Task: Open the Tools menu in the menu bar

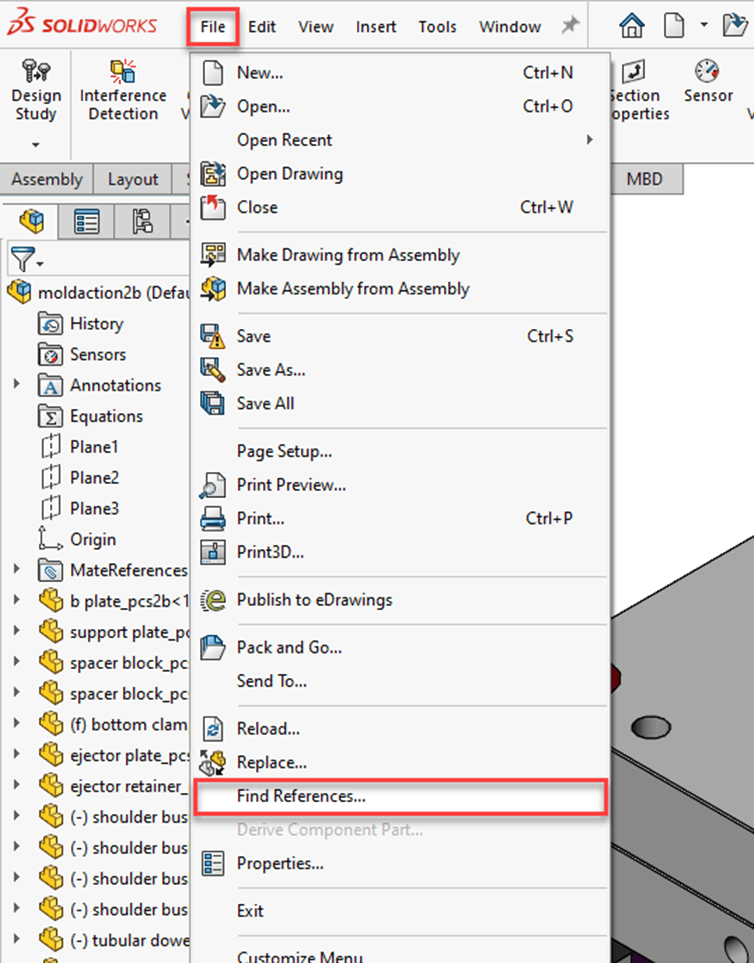Action: click(x=437, y=27)
